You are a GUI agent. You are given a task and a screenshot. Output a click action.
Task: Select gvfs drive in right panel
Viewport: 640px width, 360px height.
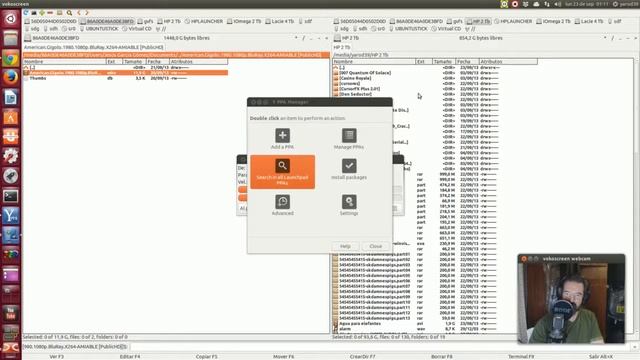click(454, 21)
